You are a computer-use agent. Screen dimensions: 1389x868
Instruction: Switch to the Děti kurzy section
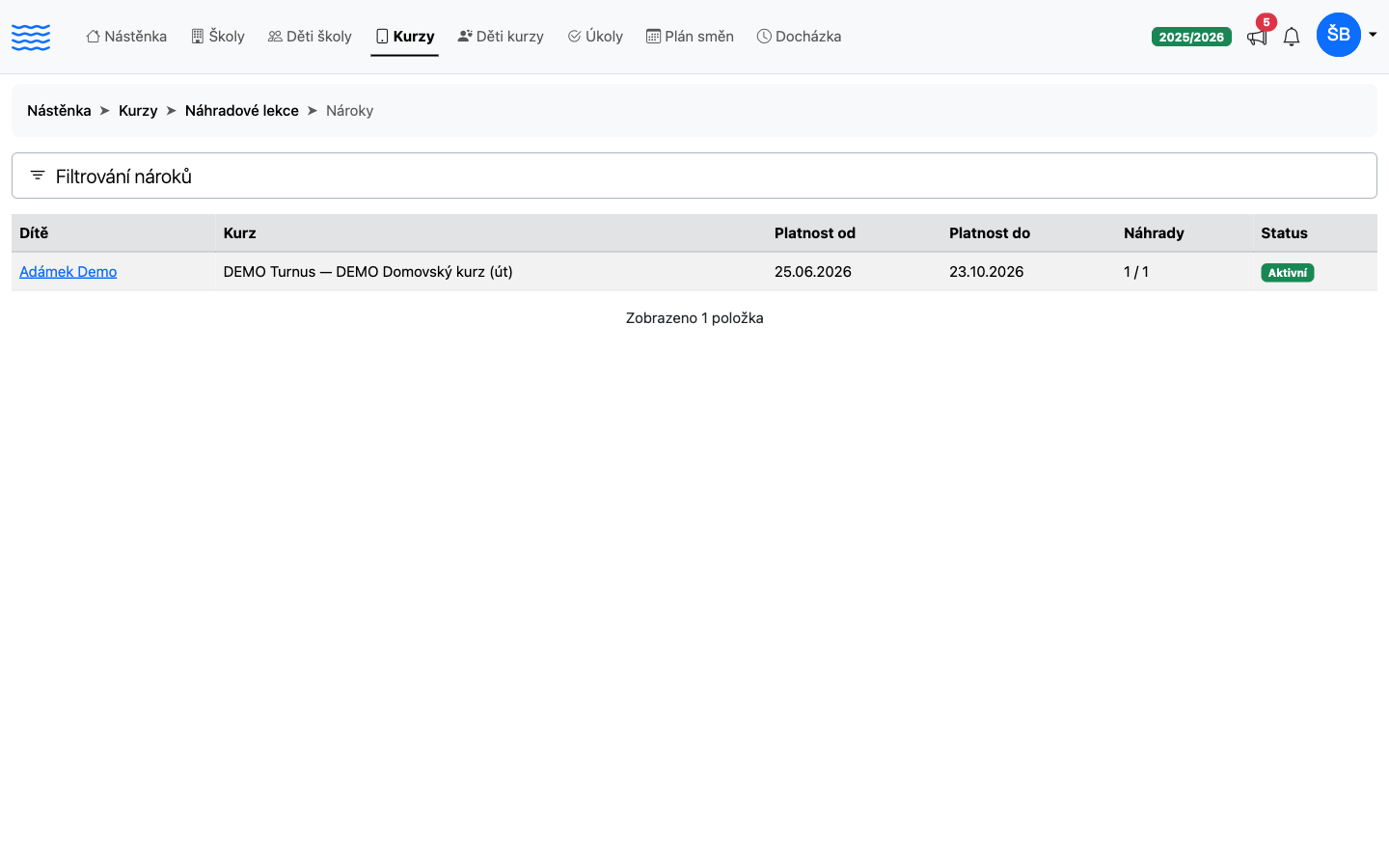tap(501, 37)
